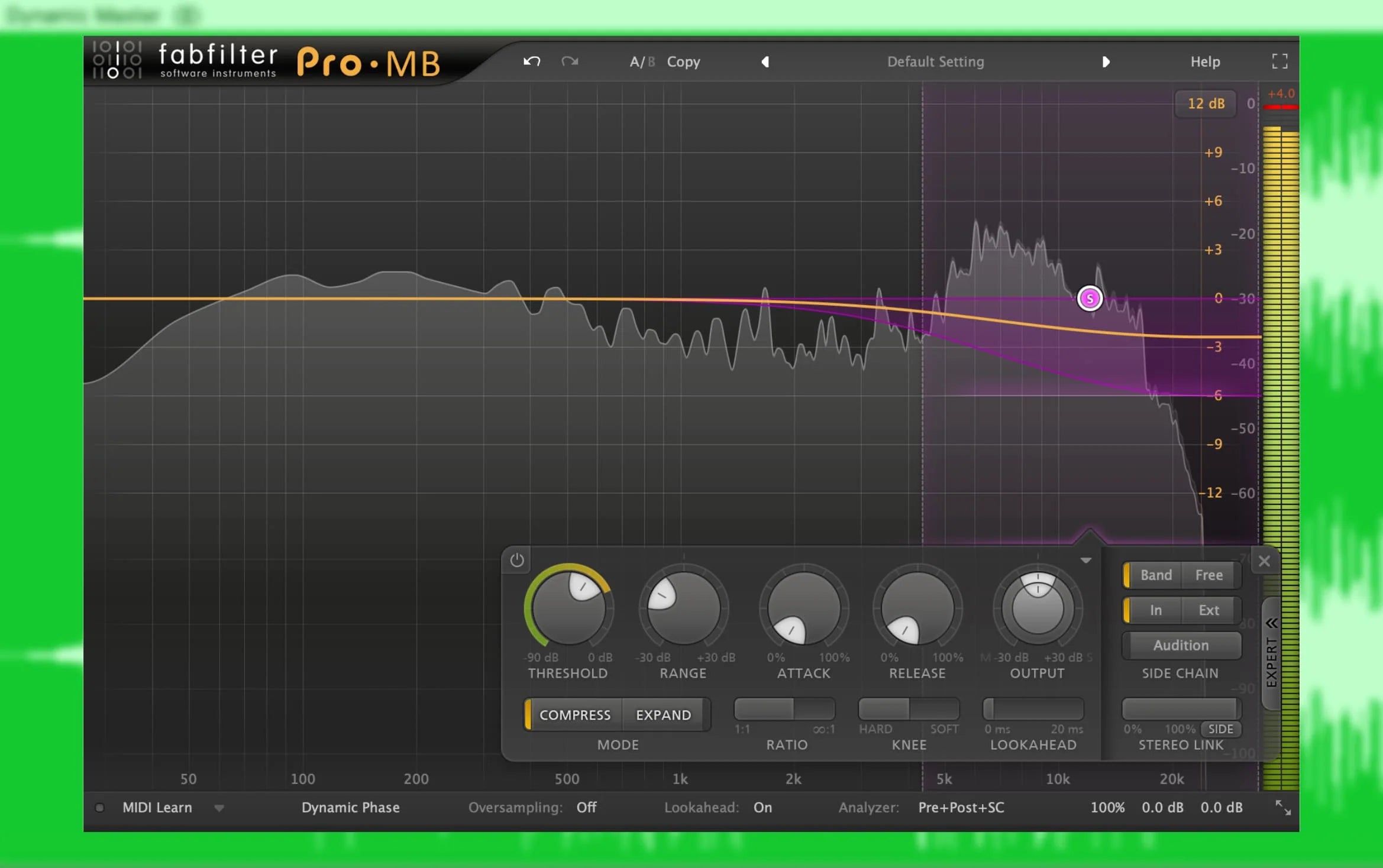Screen dimensions: 1383x868
Task: Switch A/B state
Action: point(642,61)
